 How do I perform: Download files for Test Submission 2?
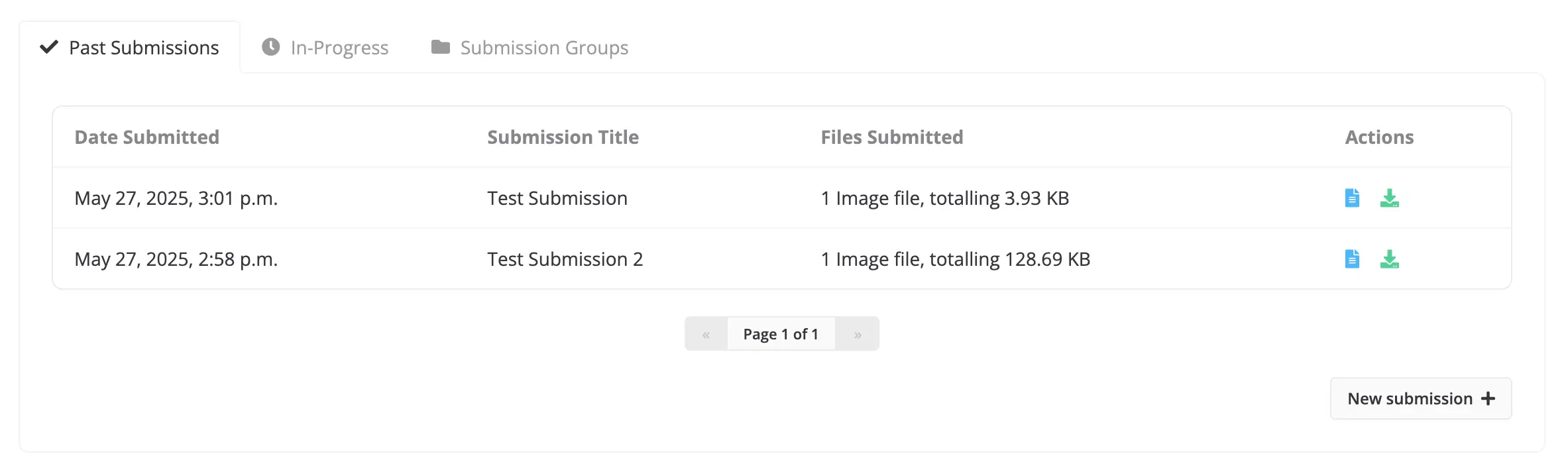(x=1390, y=259)
